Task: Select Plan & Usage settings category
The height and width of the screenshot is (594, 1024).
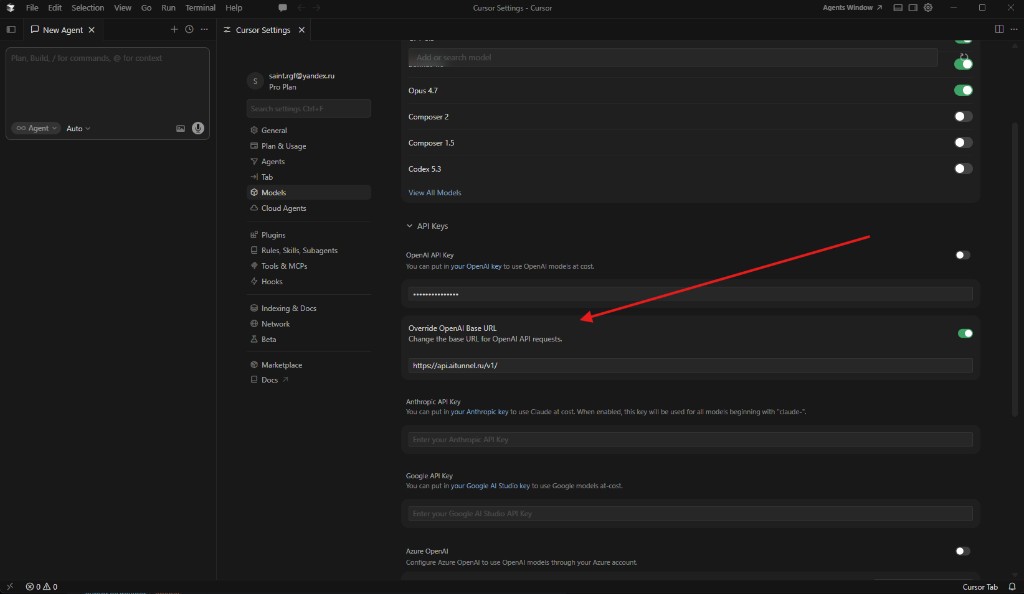Action: pos(308,146)
